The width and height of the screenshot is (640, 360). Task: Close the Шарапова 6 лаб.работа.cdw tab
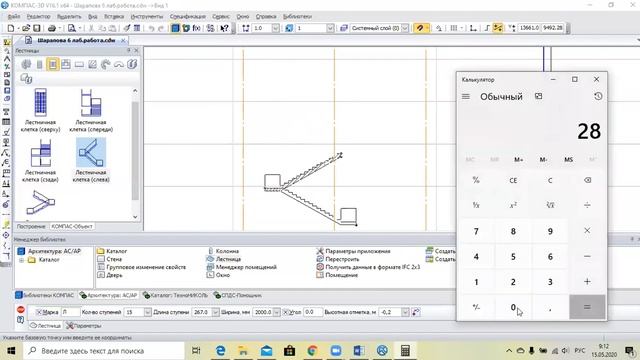123,40
